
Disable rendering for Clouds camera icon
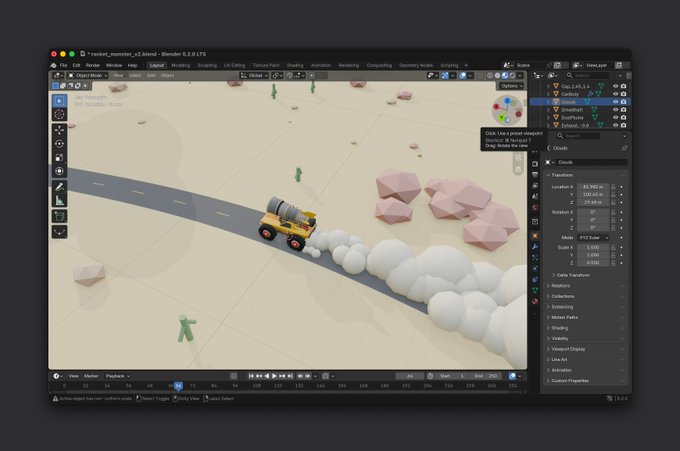623,102
